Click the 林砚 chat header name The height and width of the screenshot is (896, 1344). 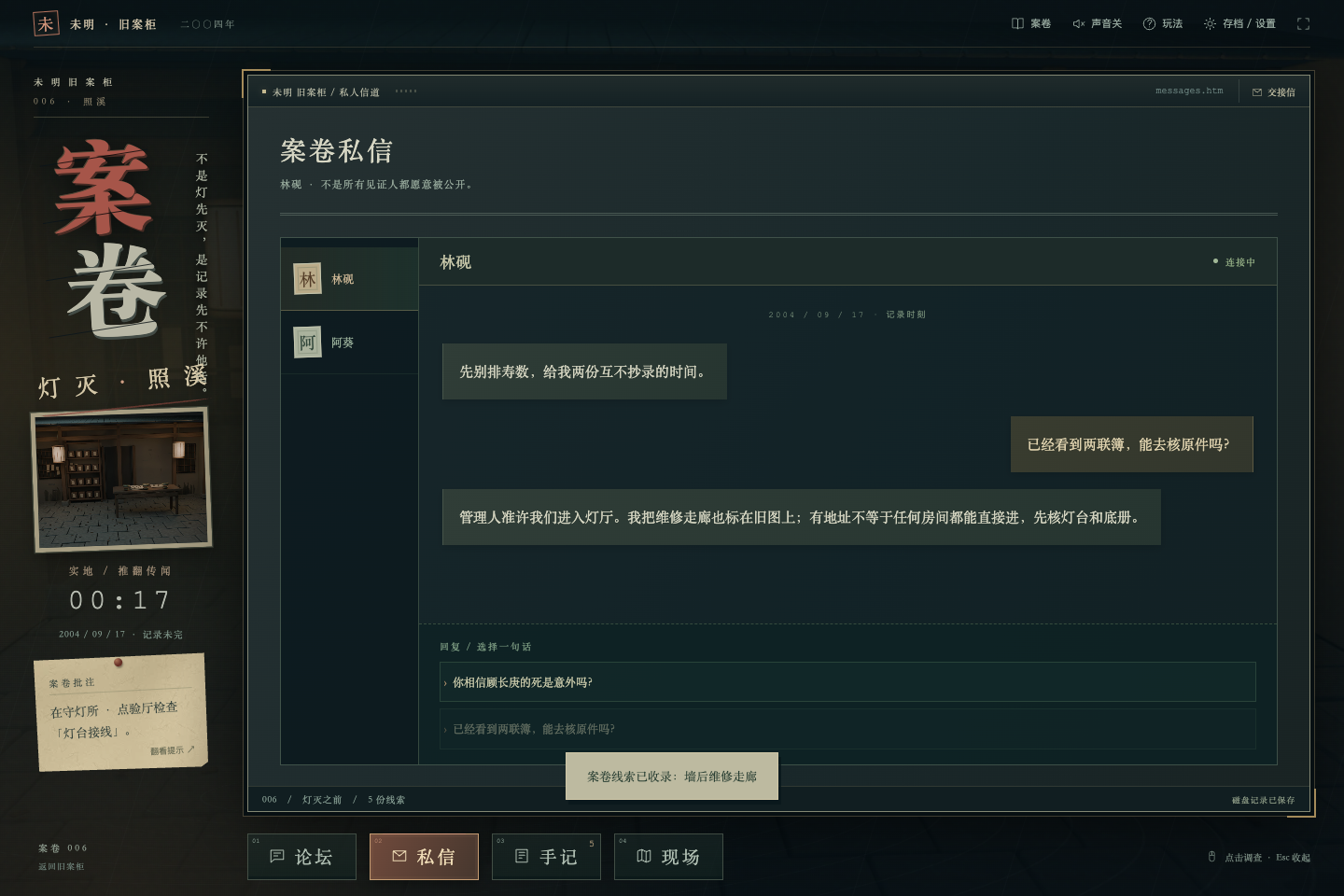(455, 262)
